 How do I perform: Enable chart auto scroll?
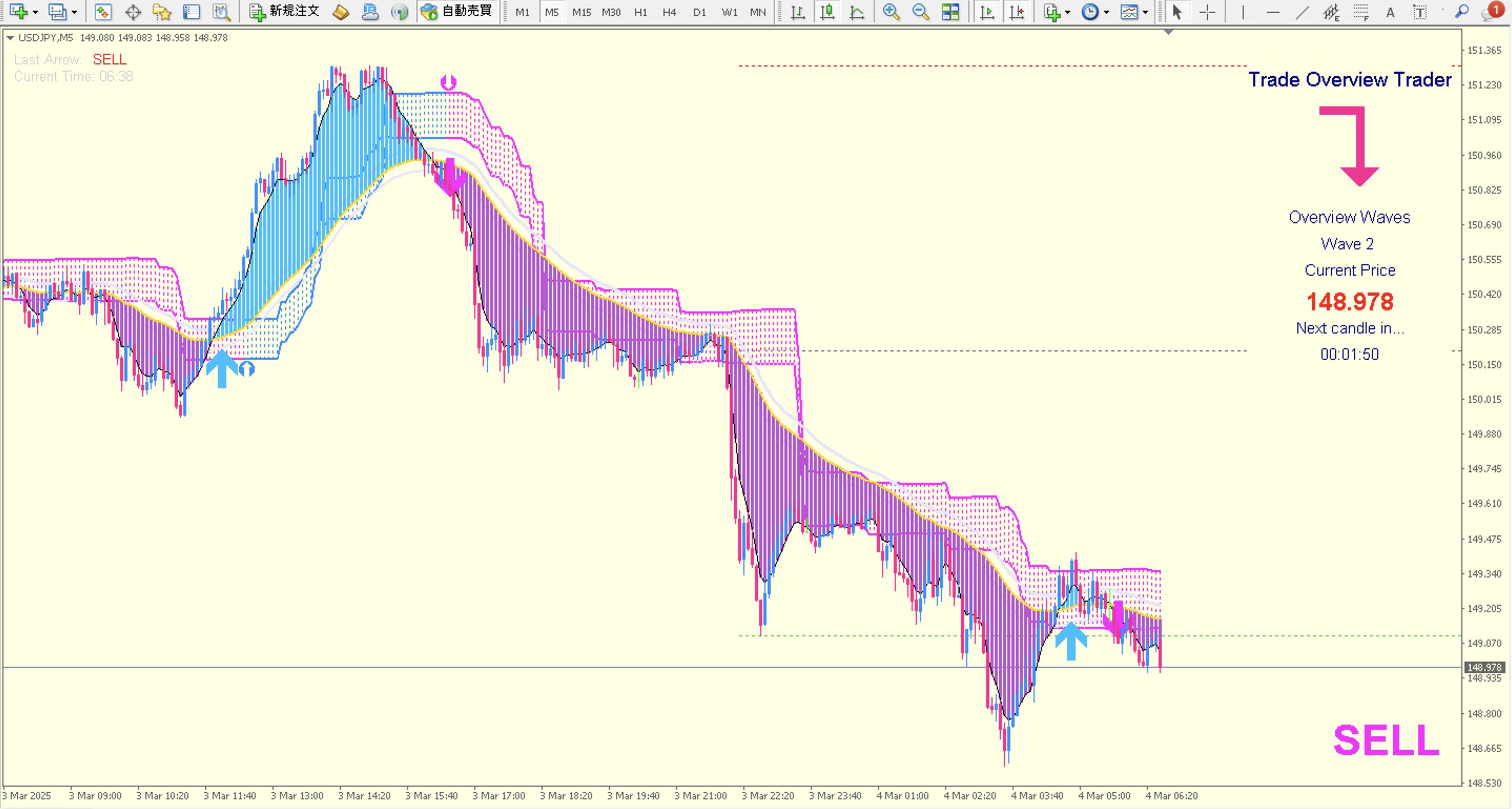point(987,12)
